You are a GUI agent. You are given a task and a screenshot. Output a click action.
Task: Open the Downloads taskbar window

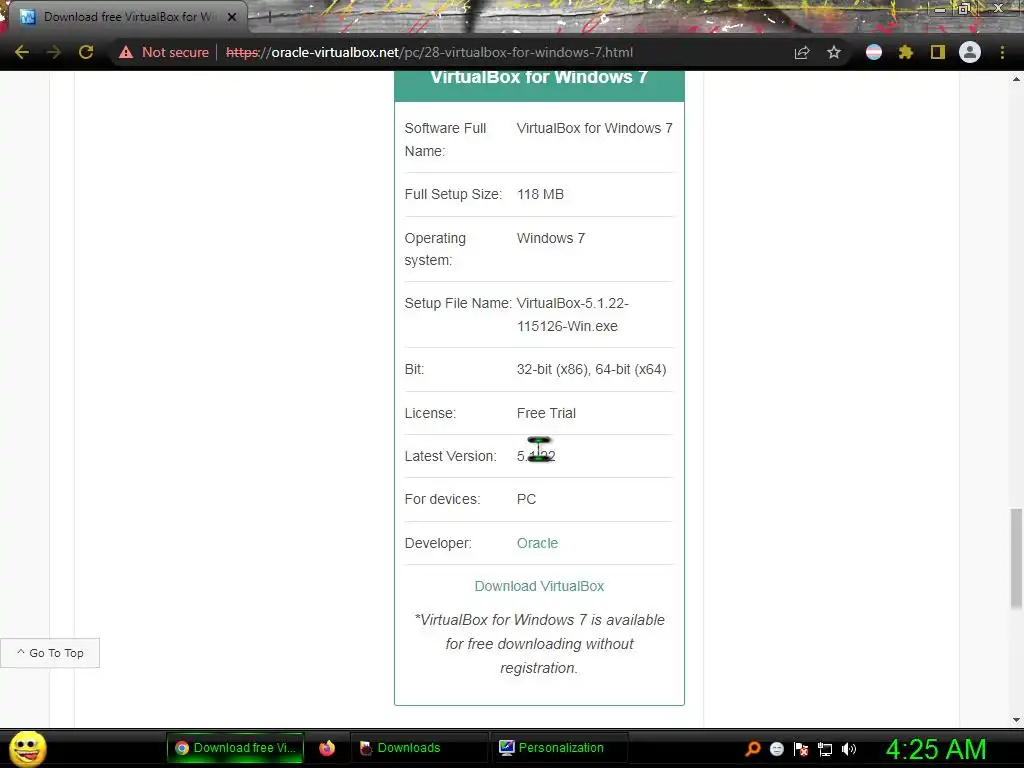[420, 748]
